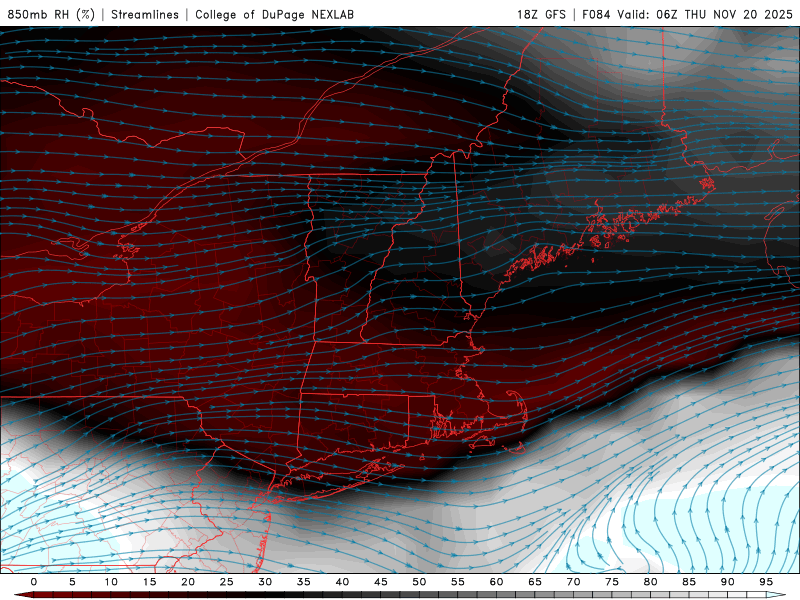Viewport: 800px width, 600px height.
Task: Click the colorbar label "20"
Action: tap(188, 582)
